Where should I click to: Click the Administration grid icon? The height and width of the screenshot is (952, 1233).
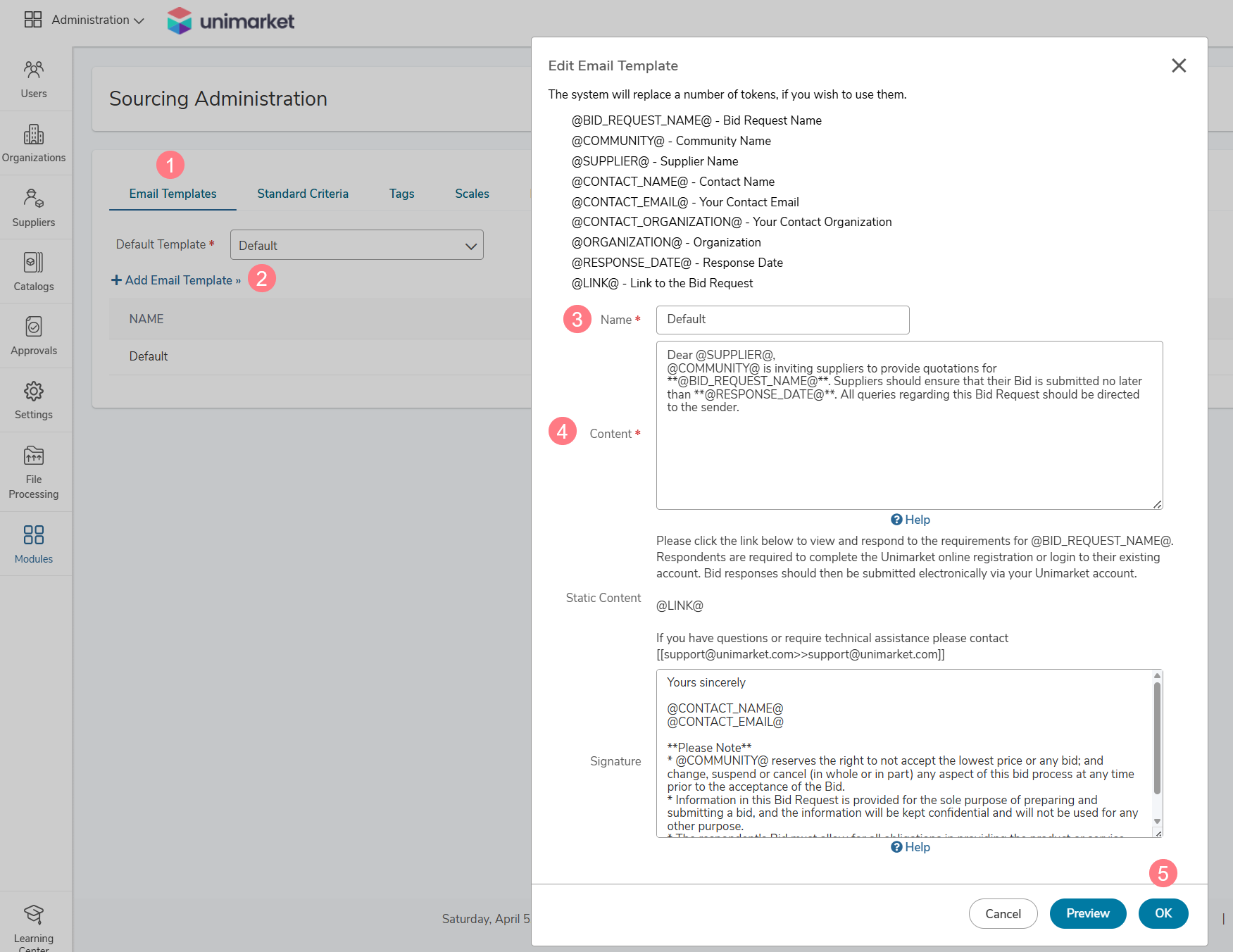(33, 20)
